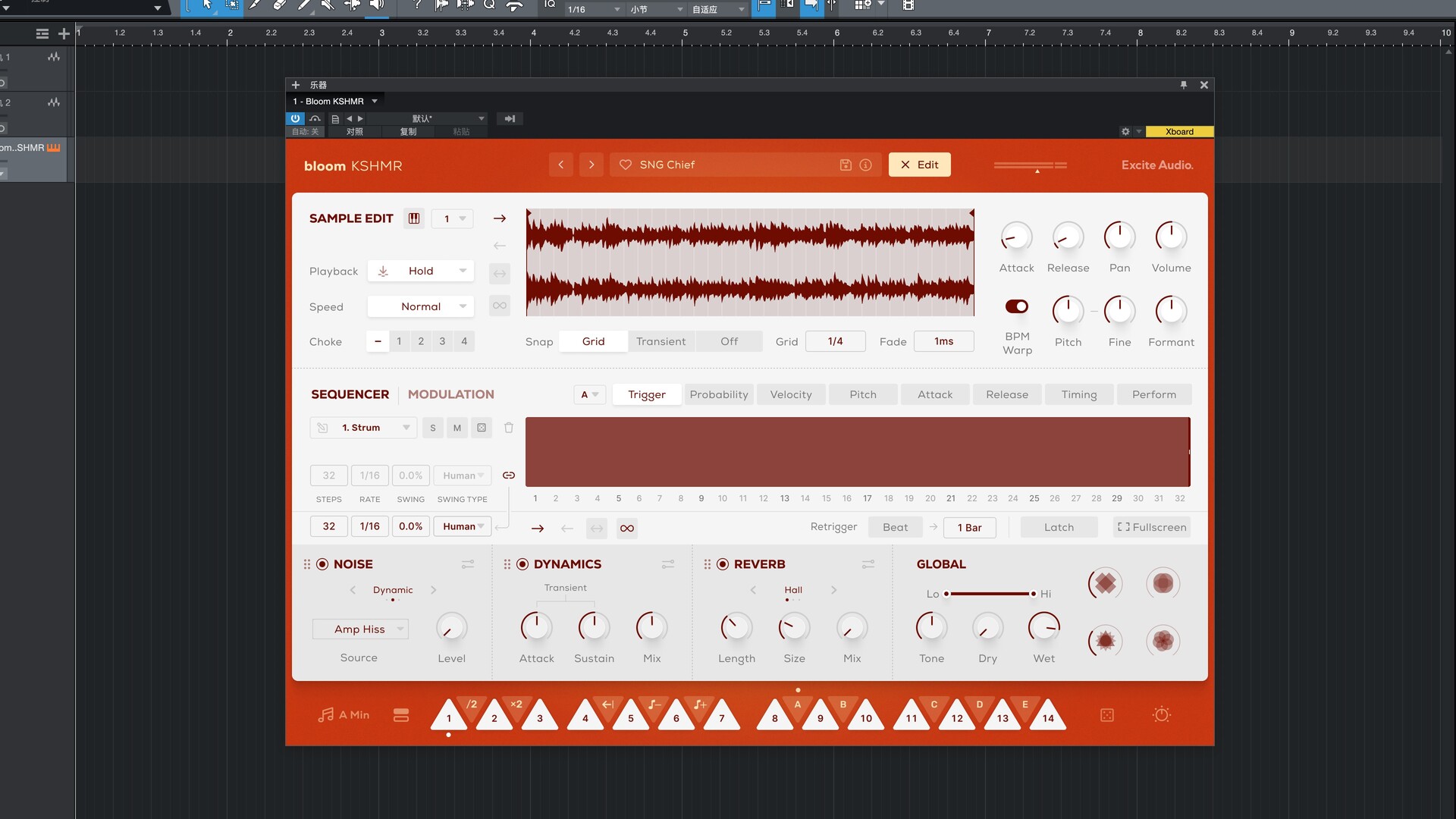The width and height of the screenshot is (1456, 819).
Task: Open the lower Human swing type dropdown
Action: [x=463, y=526]
